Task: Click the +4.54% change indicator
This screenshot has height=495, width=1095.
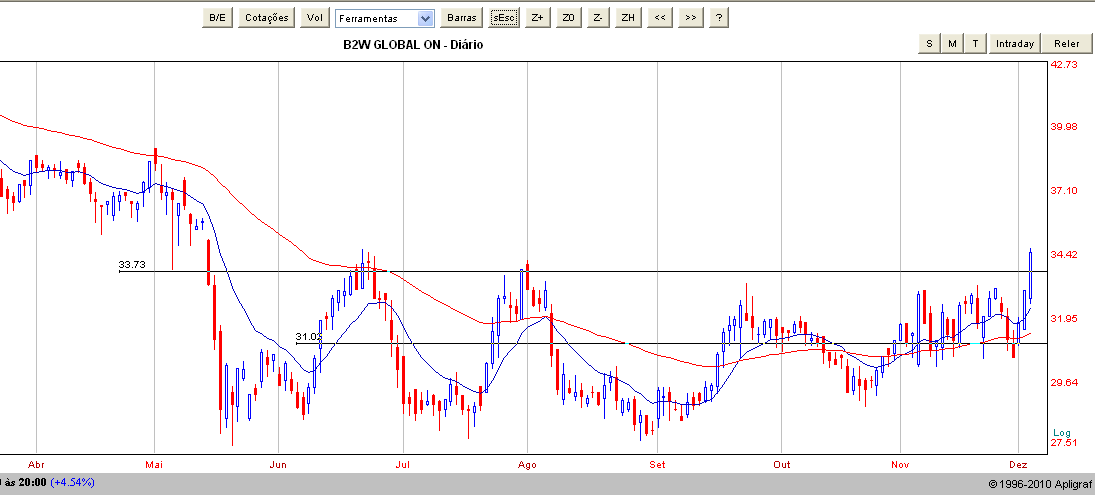Action: click(x=73, y=482)
